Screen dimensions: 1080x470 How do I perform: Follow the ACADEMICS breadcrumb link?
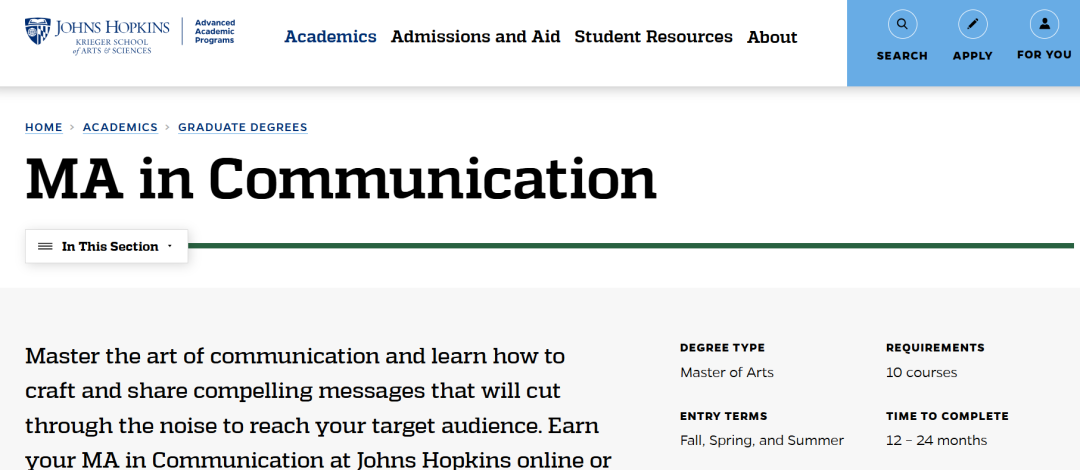[x=121, y=127]
